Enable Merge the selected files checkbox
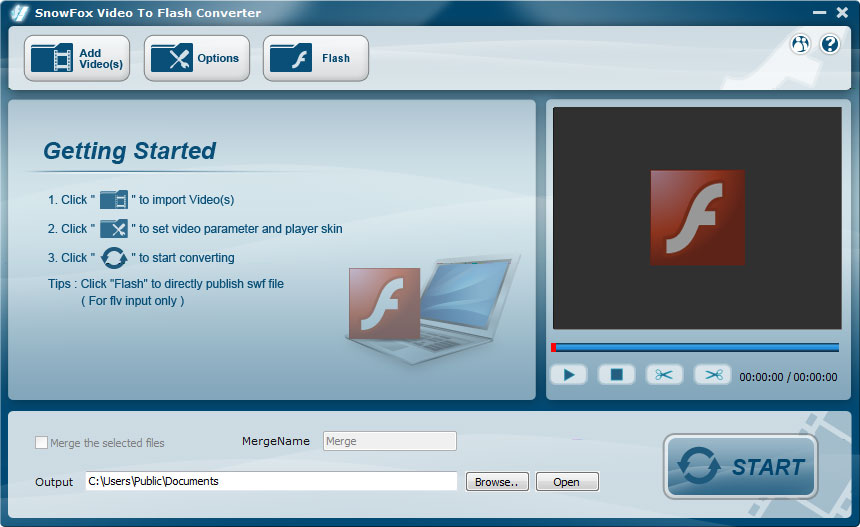This screenshot has height=527, width=860. (x=42, y=442)
